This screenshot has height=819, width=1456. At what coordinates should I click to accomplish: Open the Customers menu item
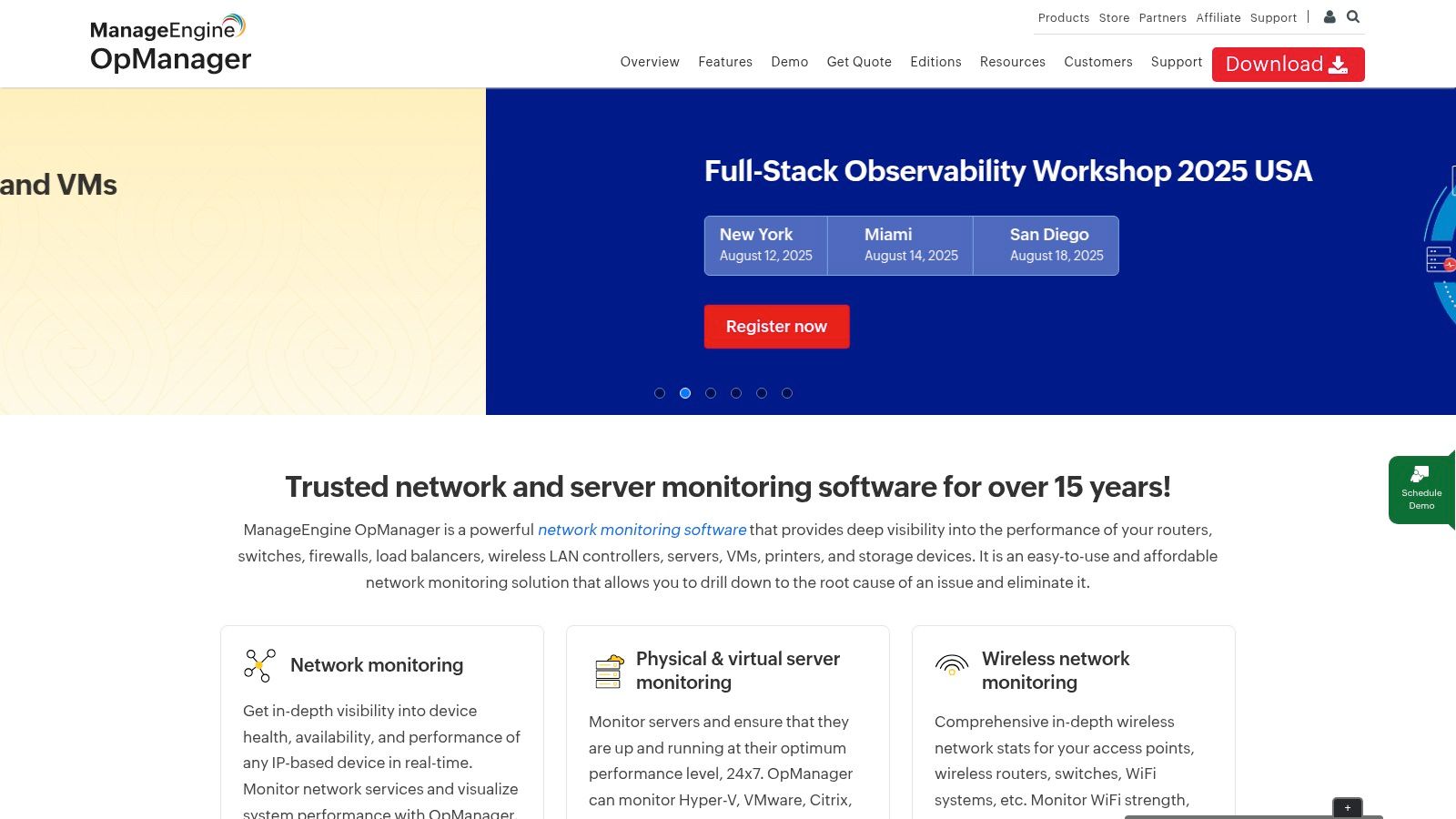point(1098,62)
